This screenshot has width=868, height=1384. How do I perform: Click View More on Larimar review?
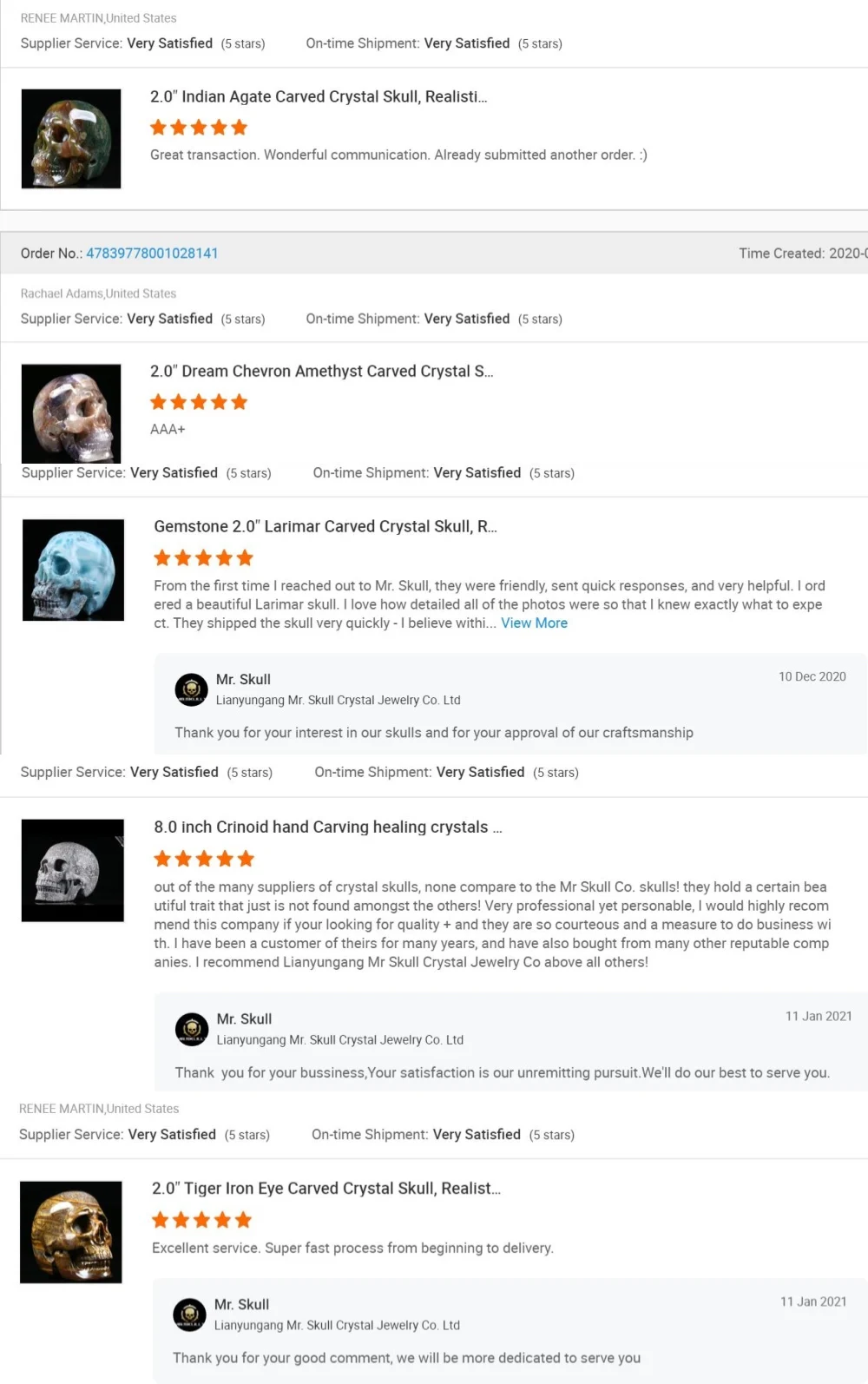point(534,623)
